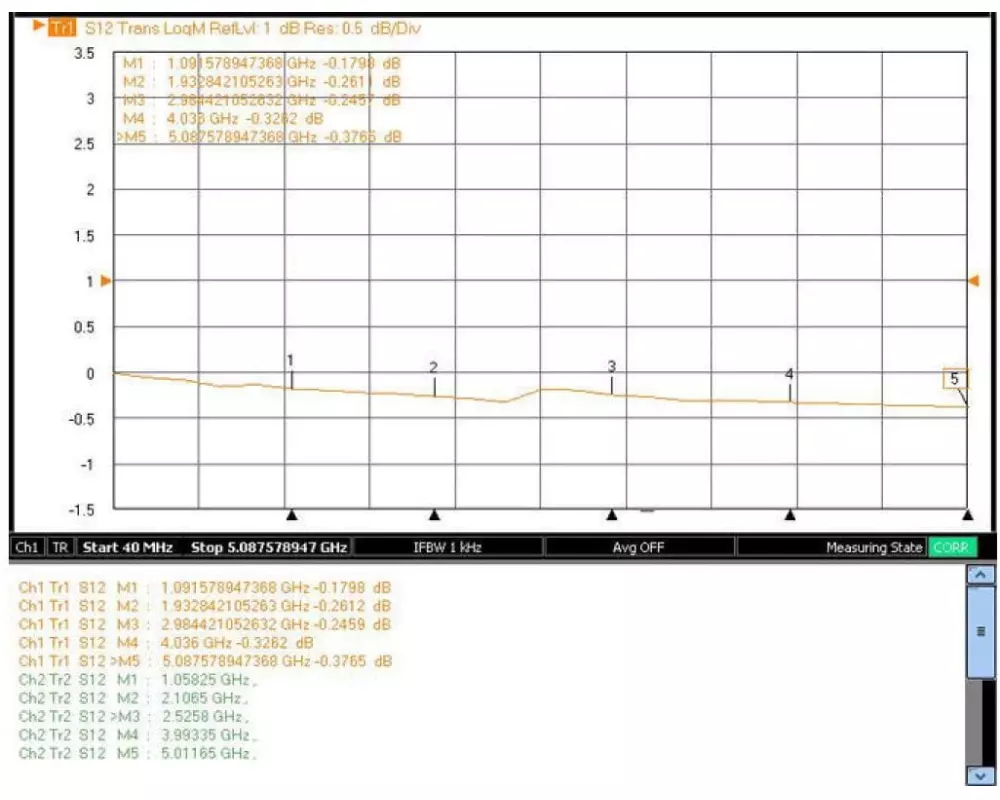Toggle averaging via Avg OFF field

[639, 548]
